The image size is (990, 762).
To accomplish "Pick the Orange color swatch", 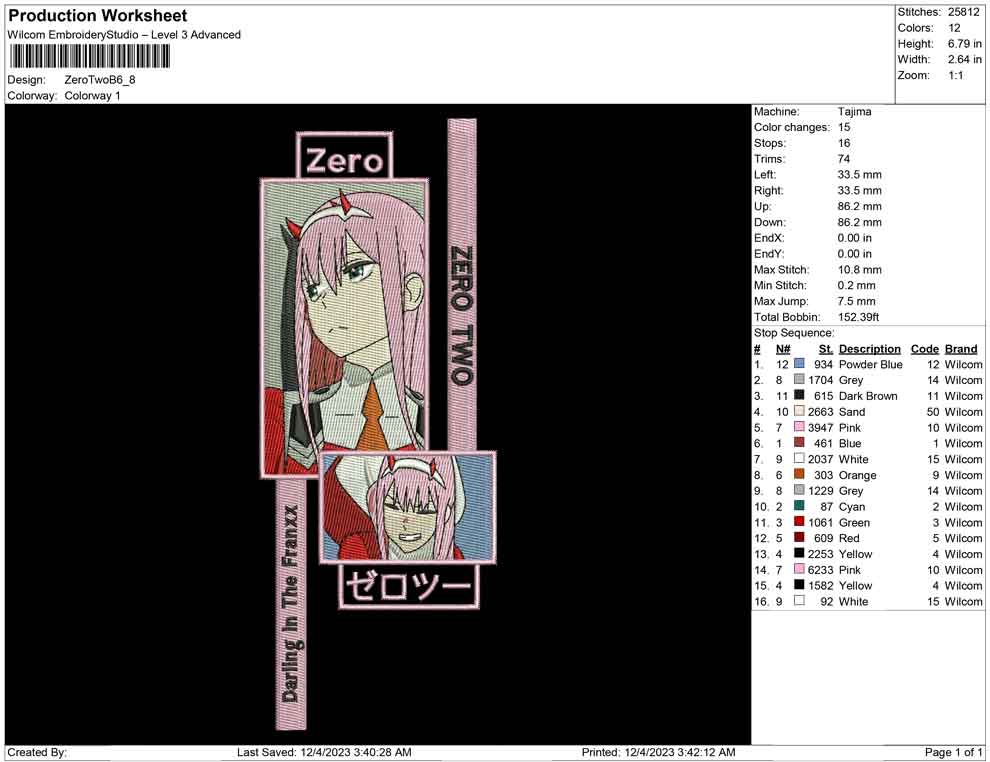I will click(799, 474).
